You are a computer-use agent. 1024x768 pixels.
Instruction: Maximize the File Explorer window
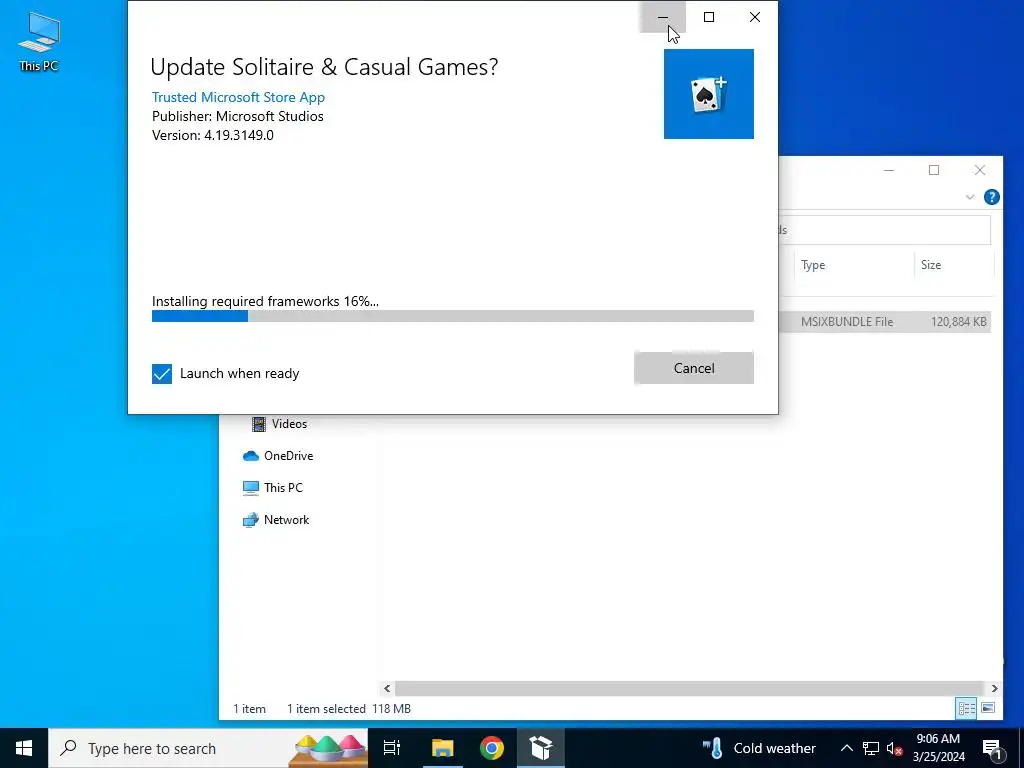pos(934,170)
